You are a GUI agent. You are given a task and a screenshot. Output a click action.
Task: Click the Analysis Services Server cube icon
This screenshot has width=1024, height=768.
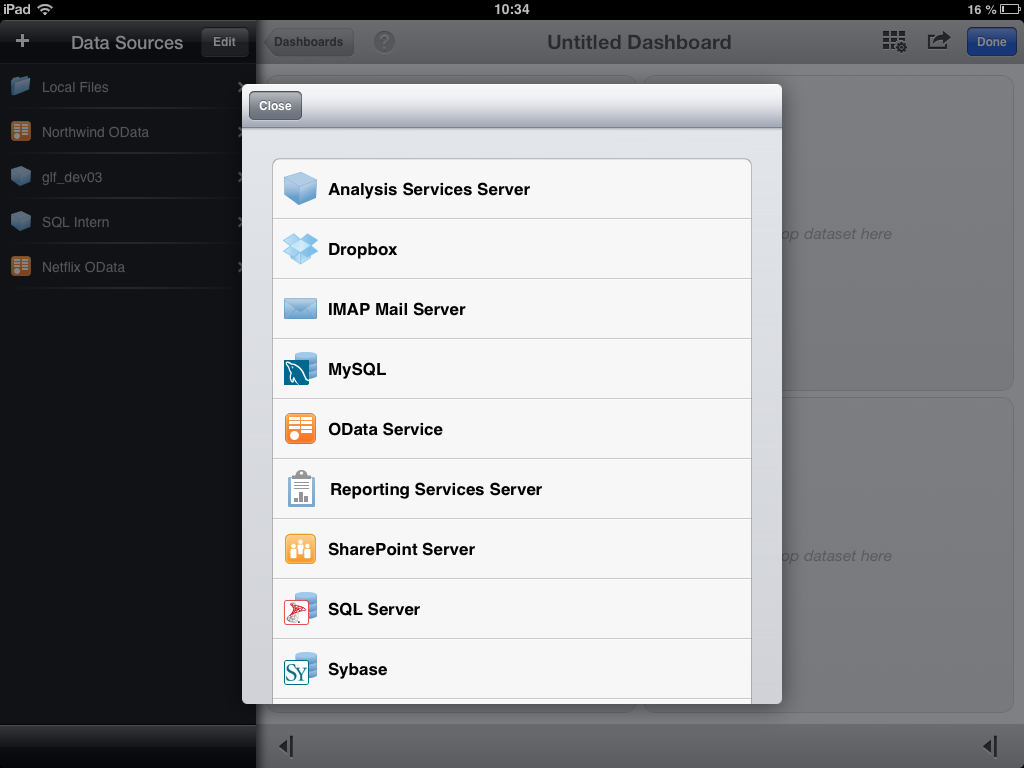click(x=300, y=189)
